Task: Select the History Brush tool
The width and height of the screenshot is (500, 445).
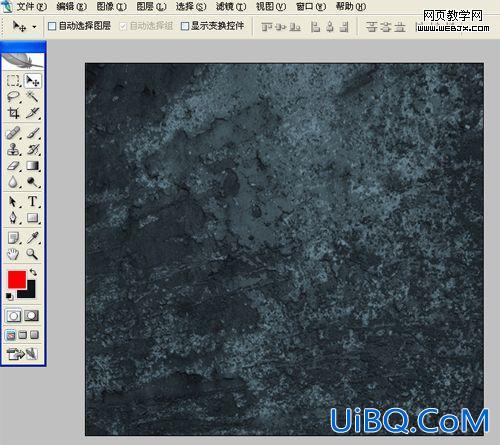Action: tap(33, 149)
